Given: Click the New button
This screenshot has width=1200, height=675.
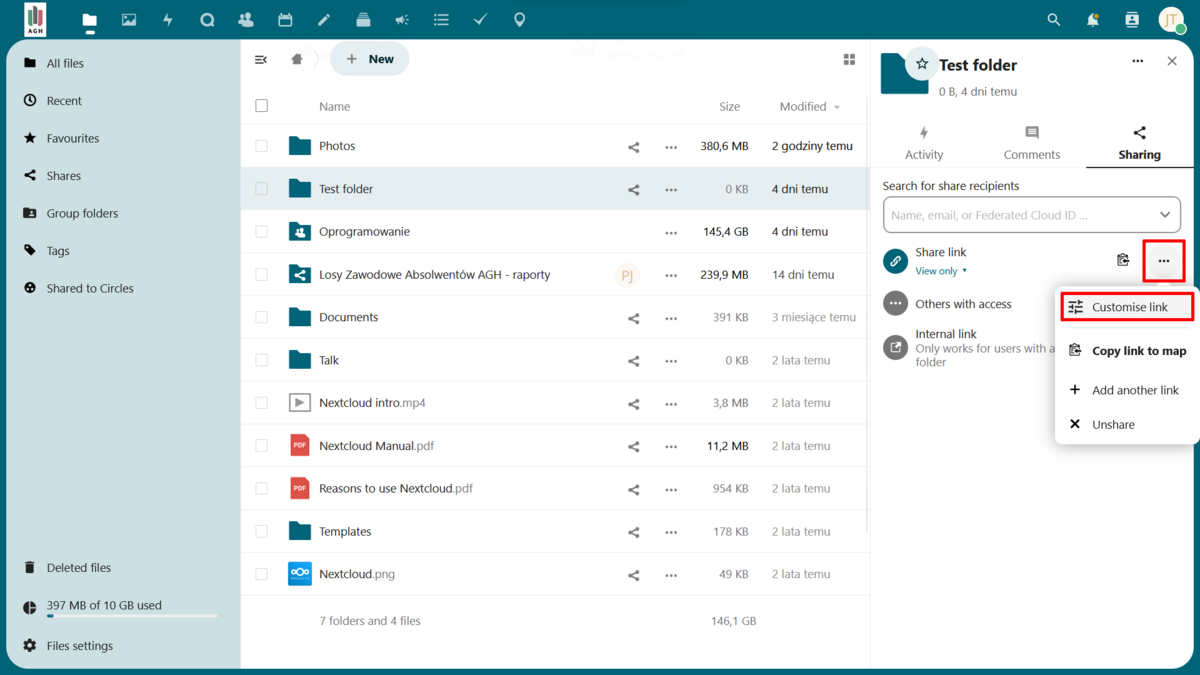Looking at the screenshot, I should [x=370, y=59].
